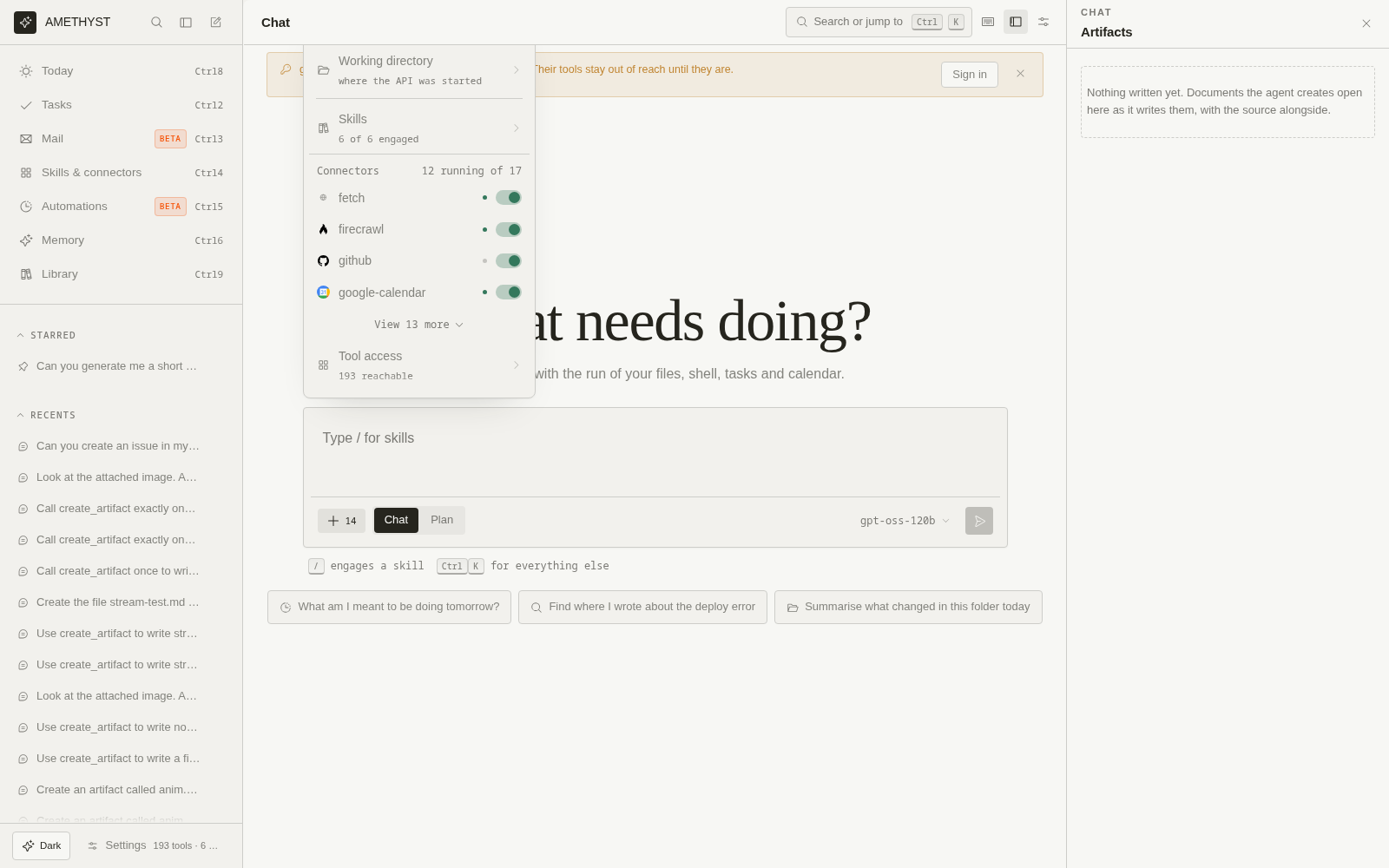
Task: Click the slash key hint icon
Action: tap(316, 566)
